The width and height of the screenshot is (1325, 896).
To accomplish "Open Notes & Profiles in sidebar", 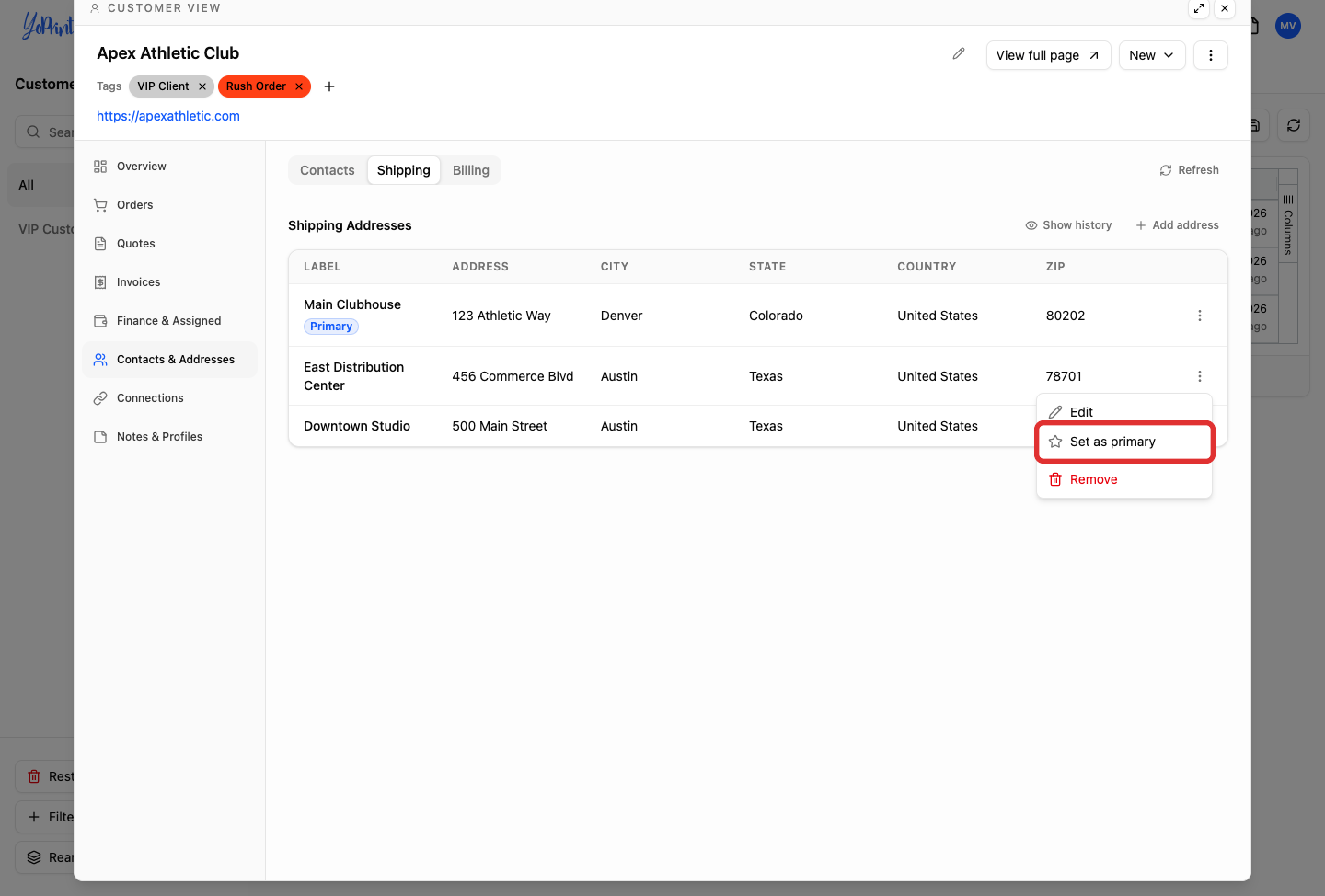I will click(x=169, y=437).
